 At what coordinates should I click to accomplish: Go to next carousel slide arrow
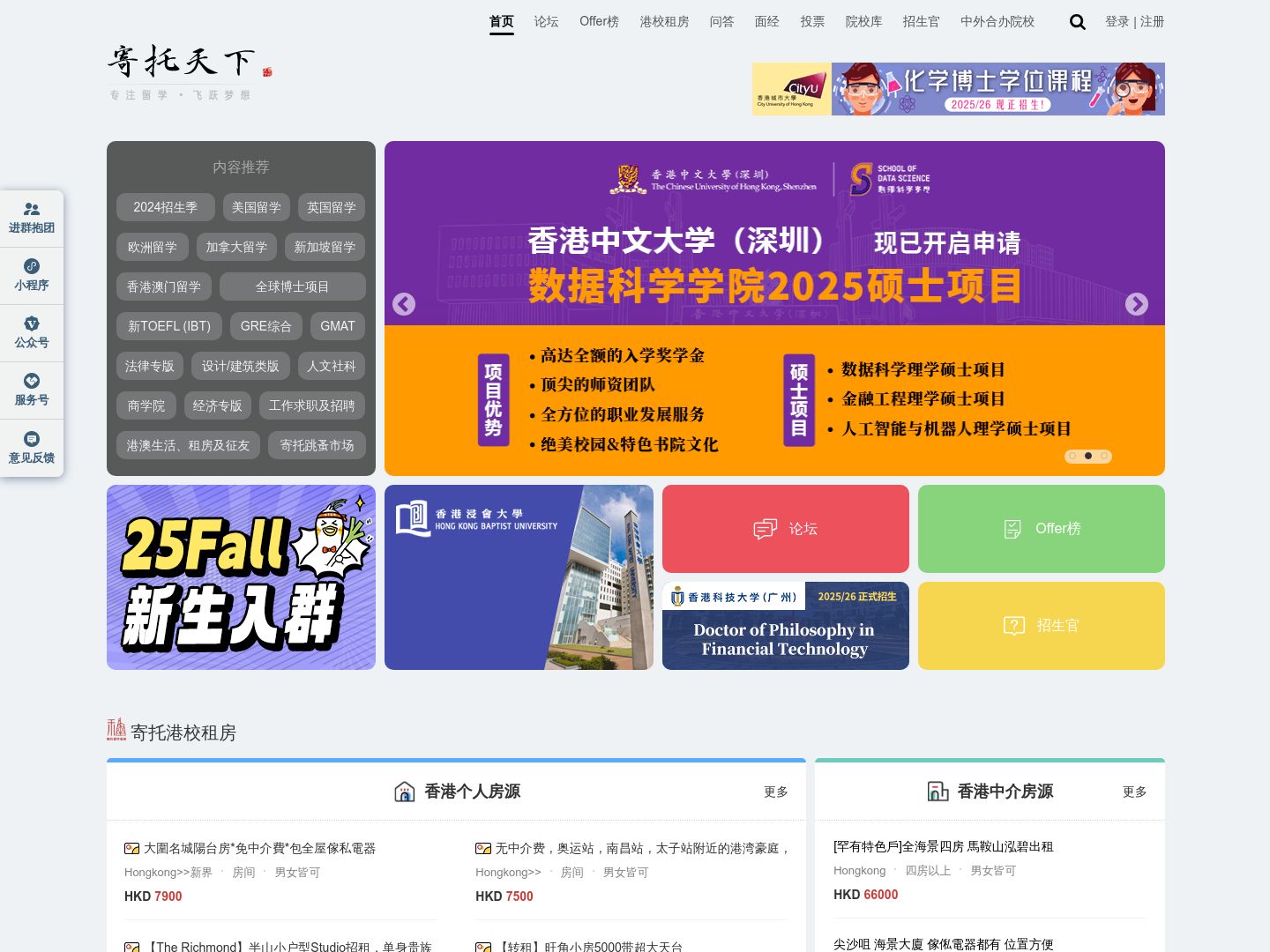tap(1137, 304)
